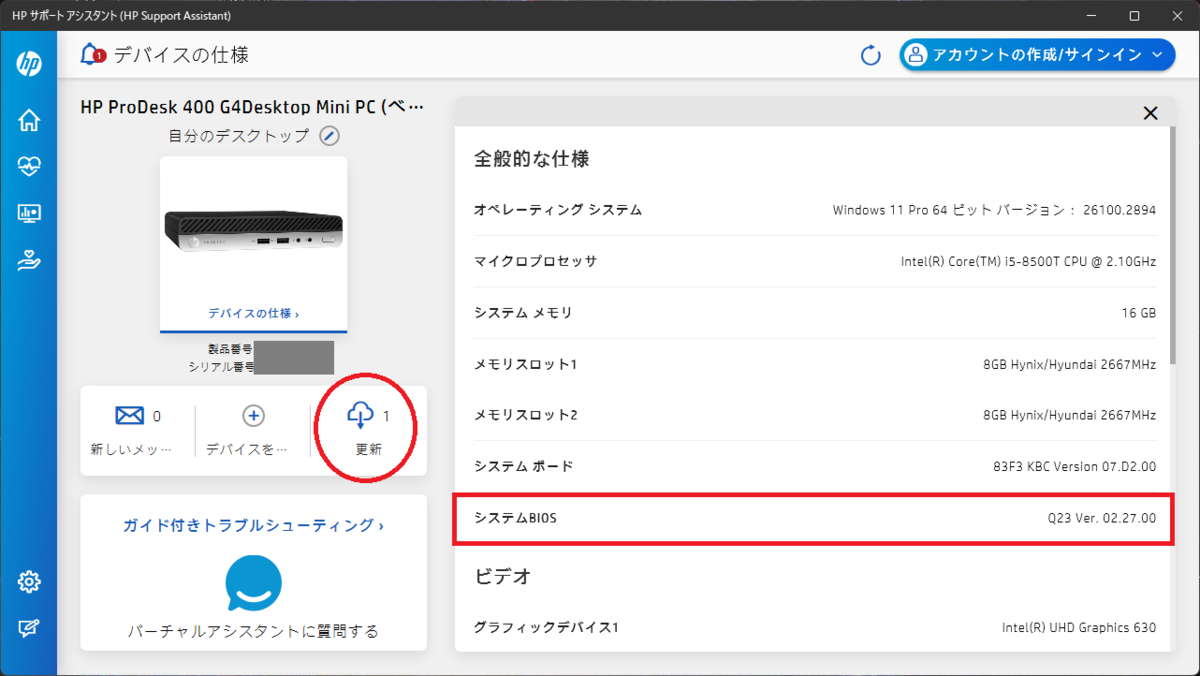Select the メモリスロット1 row label
The width and height of the screenshot is (1200, 676).
coord(526,364)
